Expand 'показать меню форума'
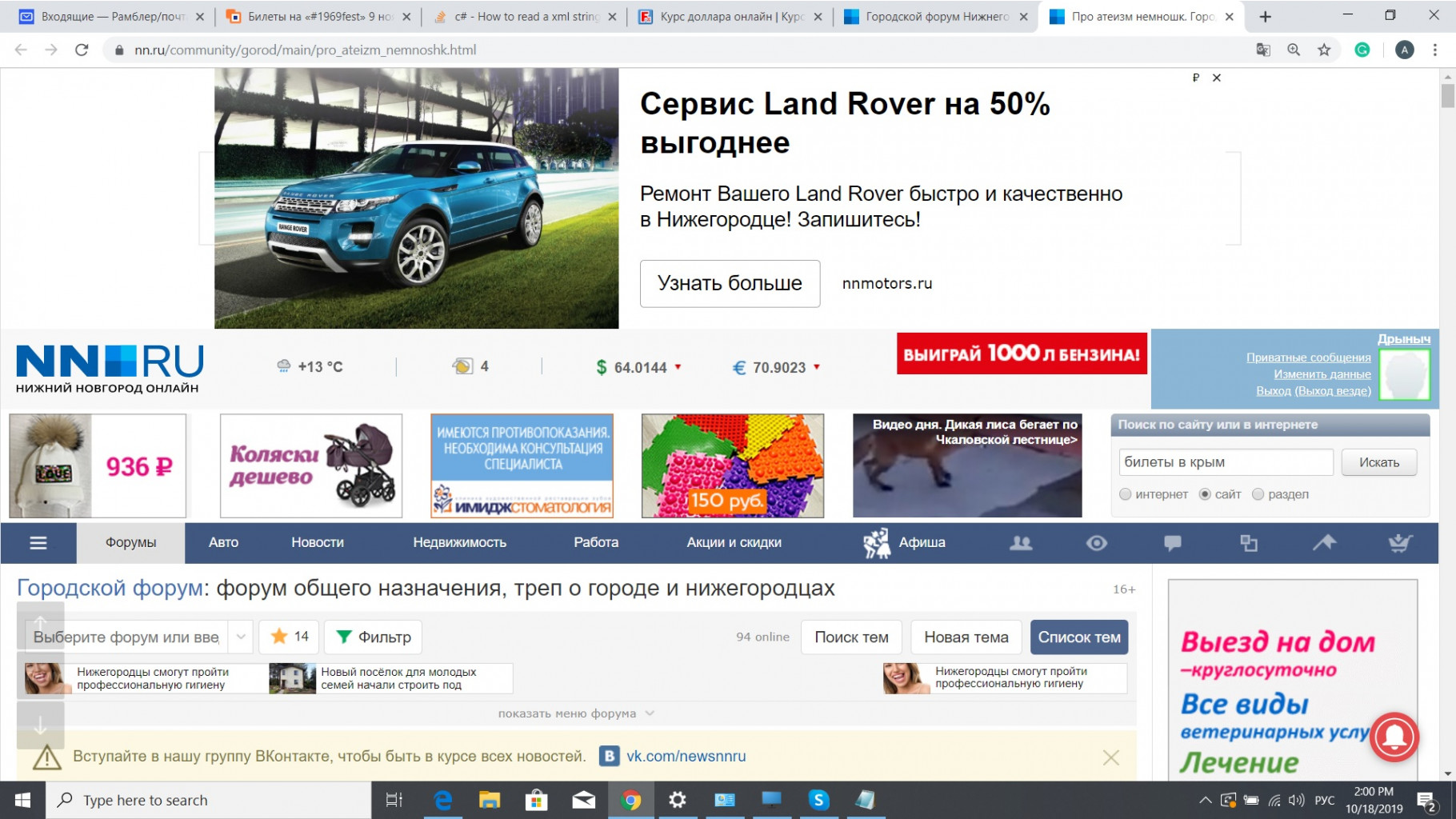Viewport: 1456px width, 819px height. tap(576, 713)
